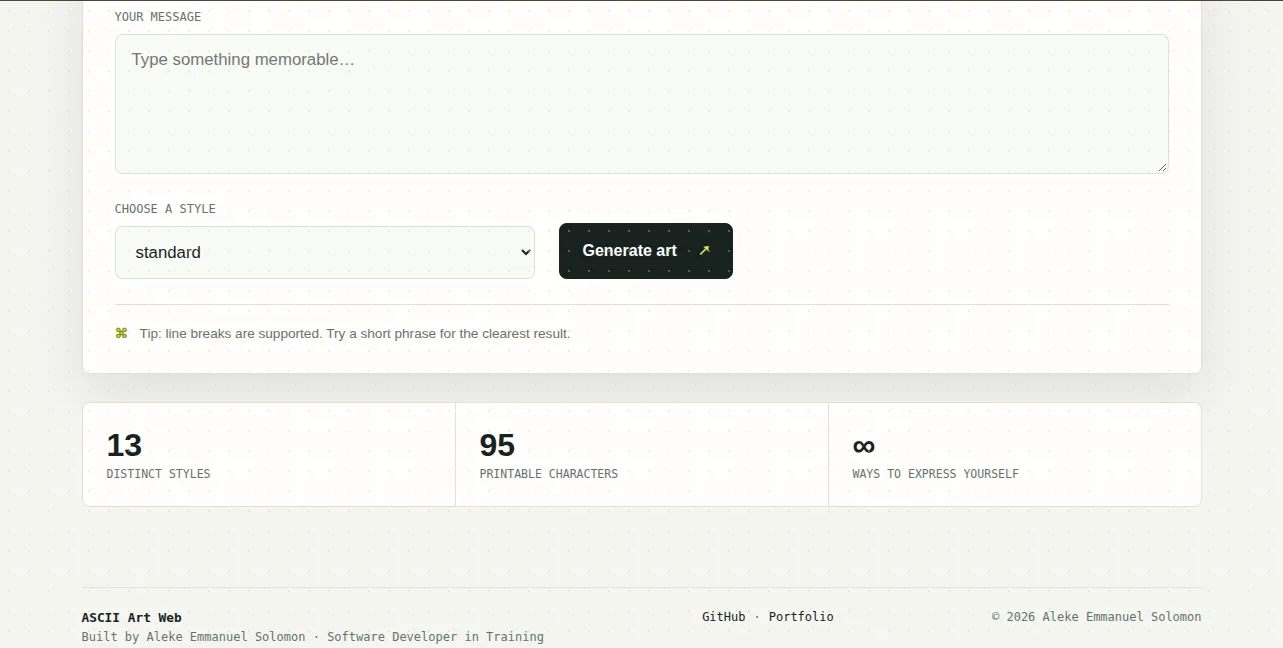Click the infinity symbol statistic
Image resolution: width=1283 pixels, height=648 pixels.
[864, 446]
